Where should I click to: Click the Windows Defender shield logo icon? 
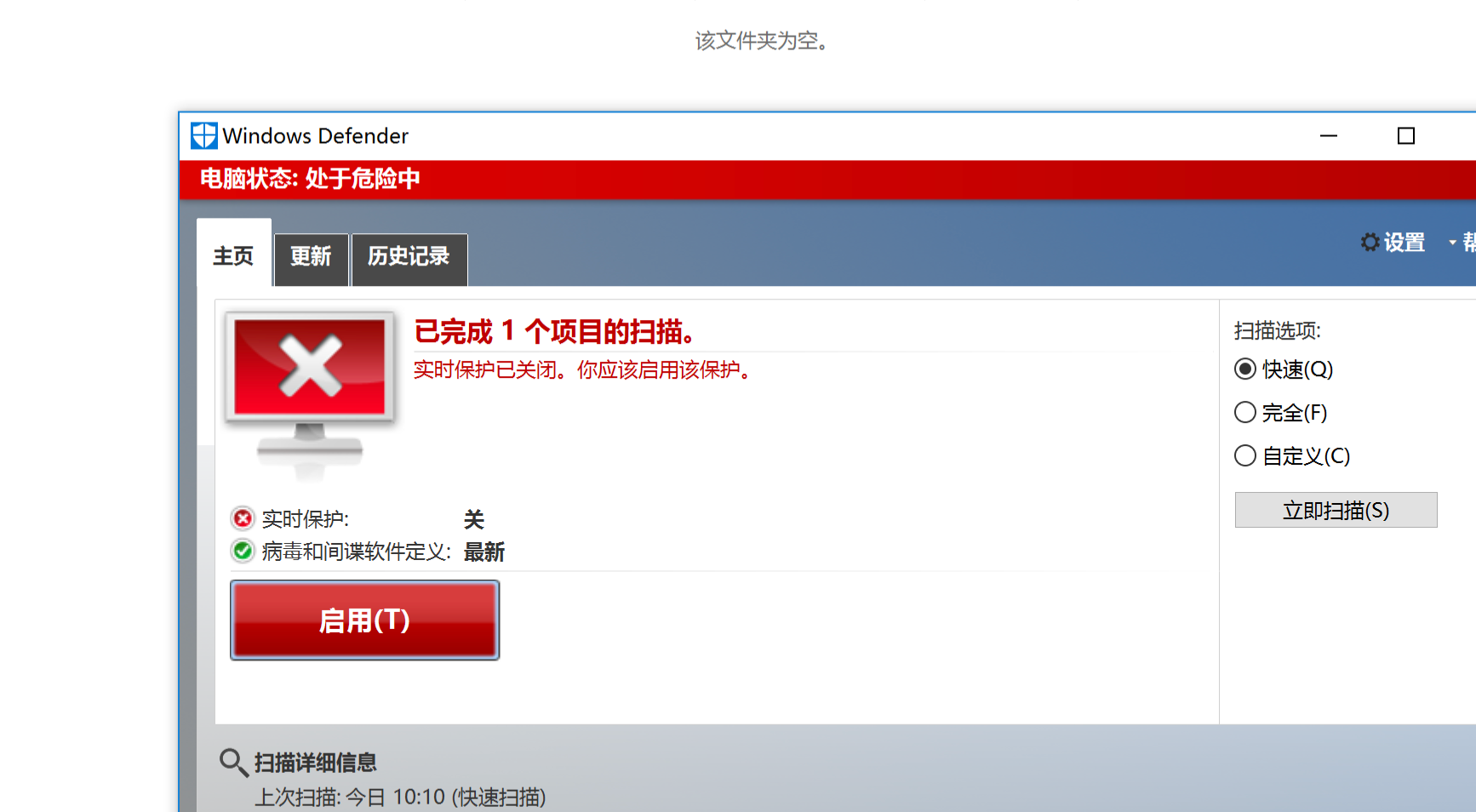[203, 135]
